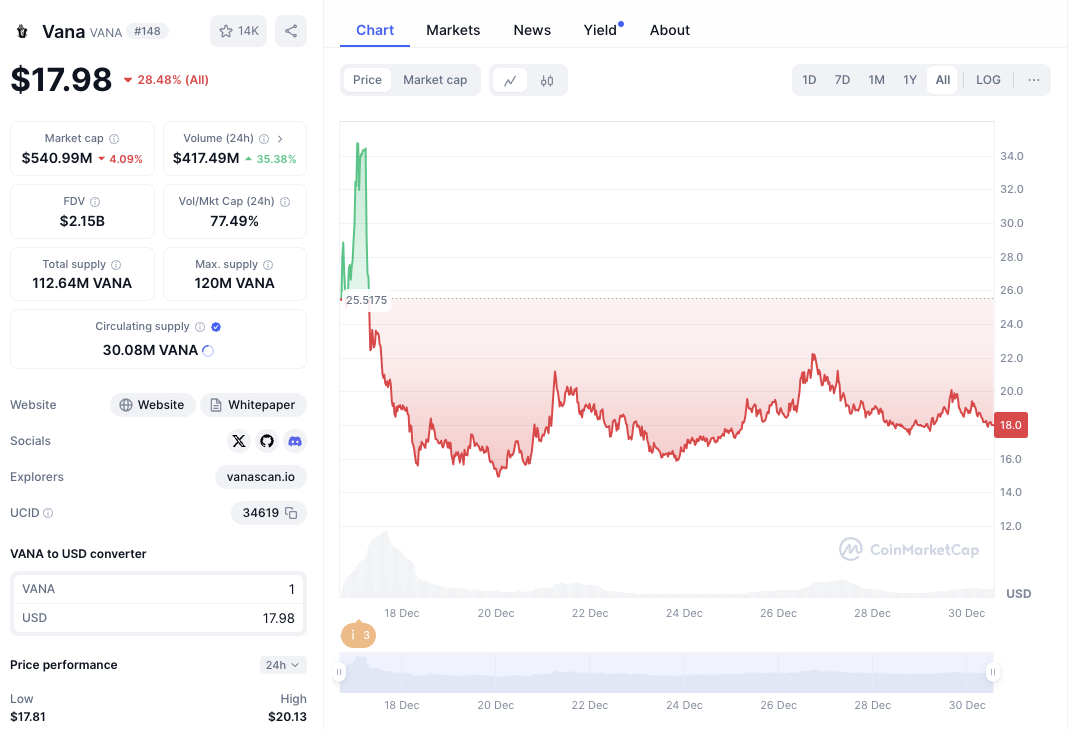Open the X (Twitter) social link
This screenshot has width=1068, height=730.
pos(239,441)
